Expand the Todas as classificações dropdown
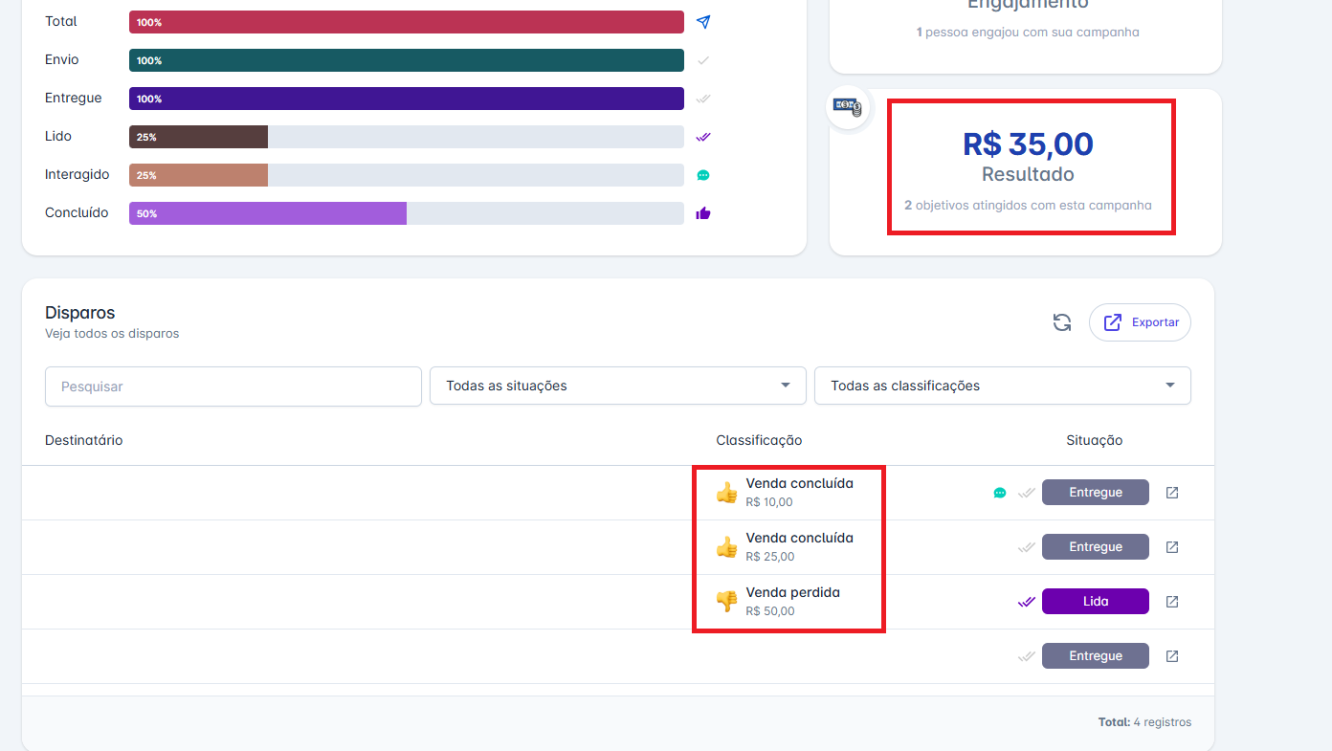Viewport: 1332px width, 751px height. pyautogui.click(x=1002, y=386)
